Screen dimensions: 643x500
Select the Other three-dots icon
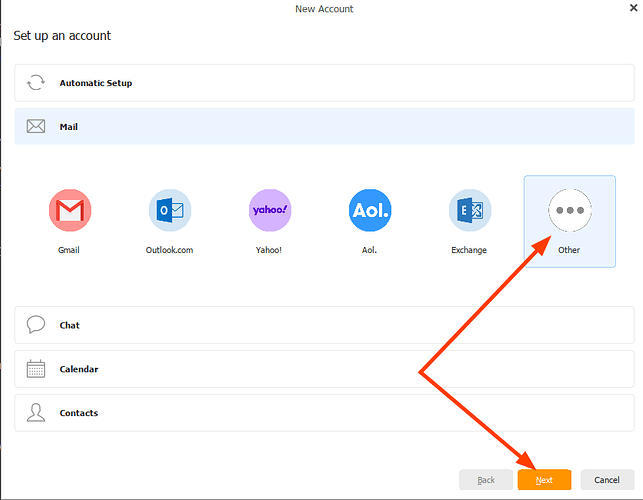[x=569, y=211]
